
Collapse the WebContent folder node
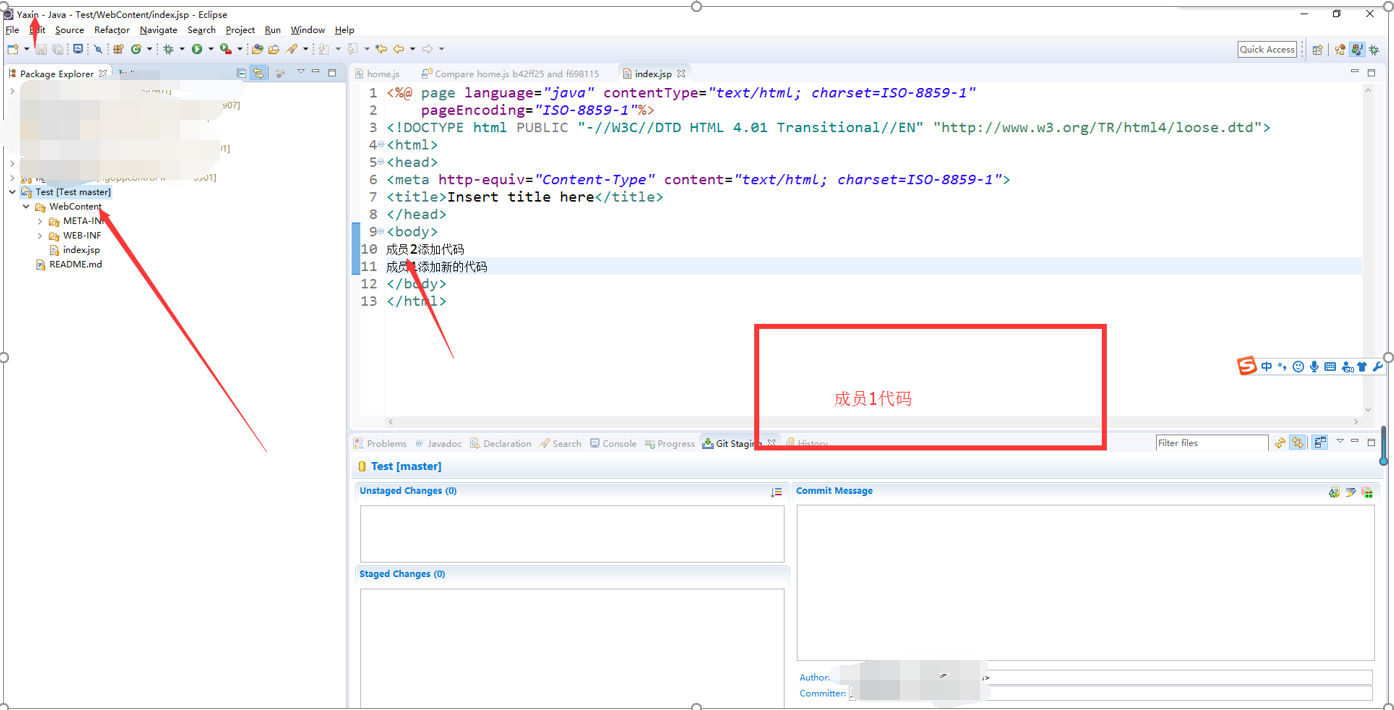(x=26, y=207)
